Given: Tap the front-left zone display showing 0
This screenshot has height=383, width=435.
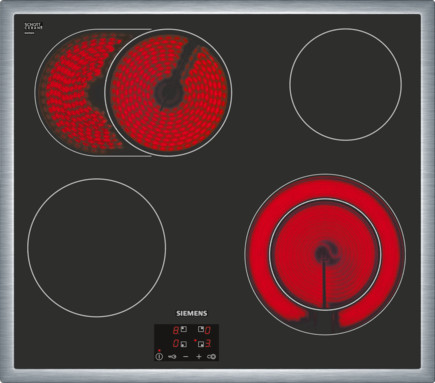Looking at the screenshot, I should (x=176, y=343).
